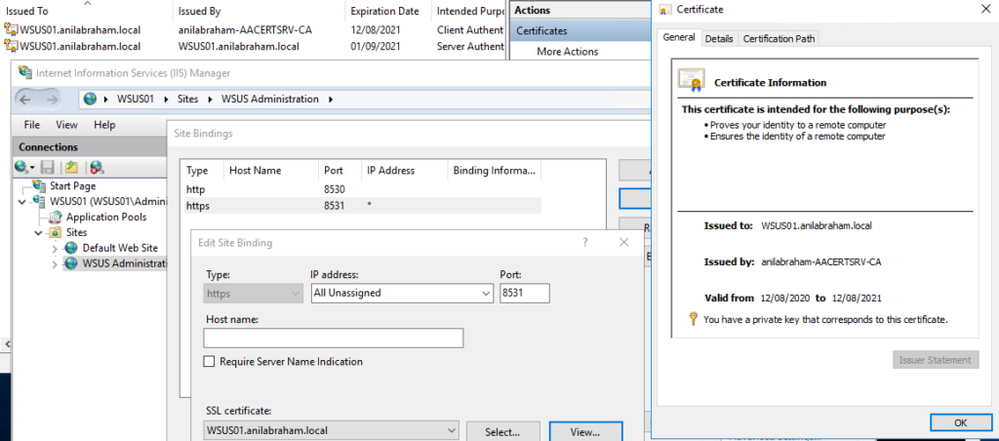Click the Save disk icon in Connections toolbar
This screenshot has width=999, height=441.
point(47,168)
